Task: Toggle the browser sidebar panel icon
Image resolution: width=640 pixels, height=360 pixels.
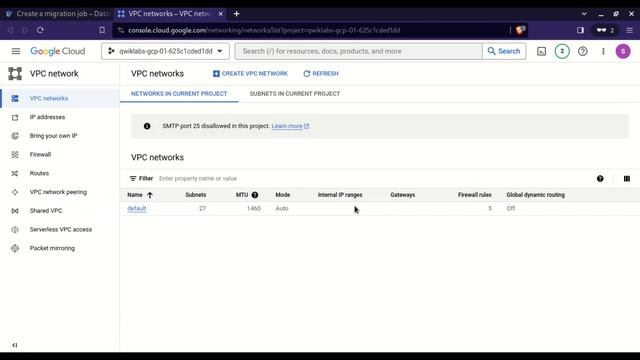Action: click(x=580, y=30)
